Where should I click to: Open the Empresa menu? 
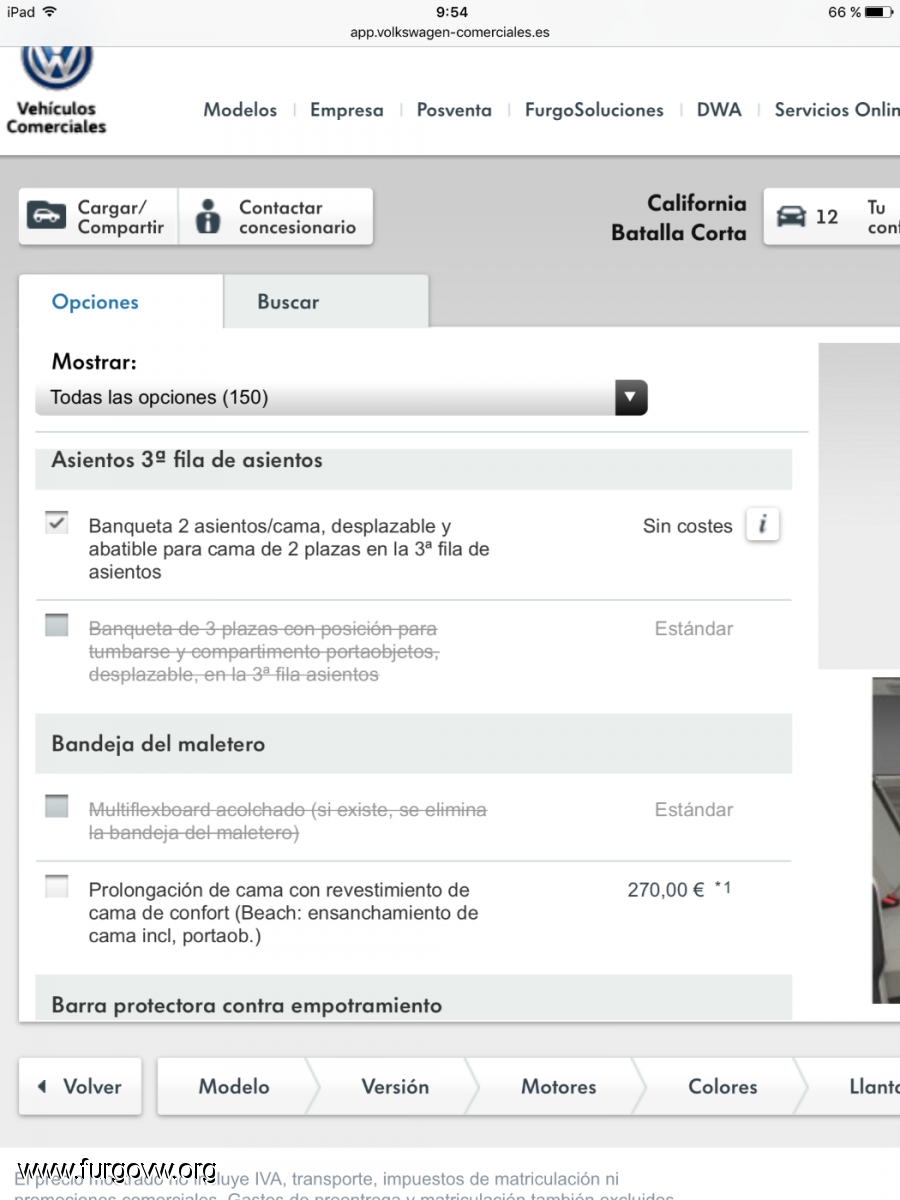click(x=346, y=110)
